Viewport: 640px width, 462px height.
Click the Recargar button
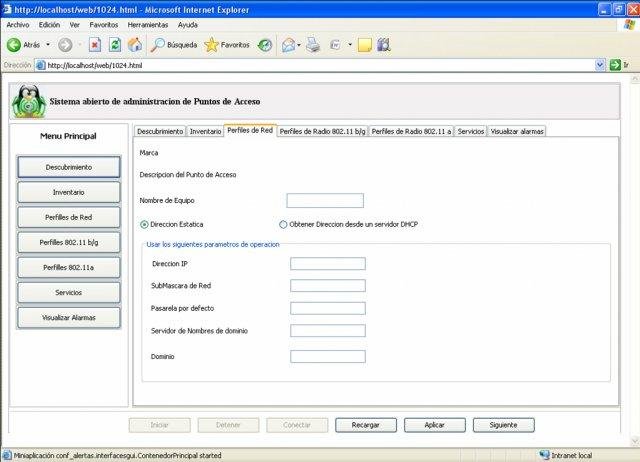coord(366,425)
